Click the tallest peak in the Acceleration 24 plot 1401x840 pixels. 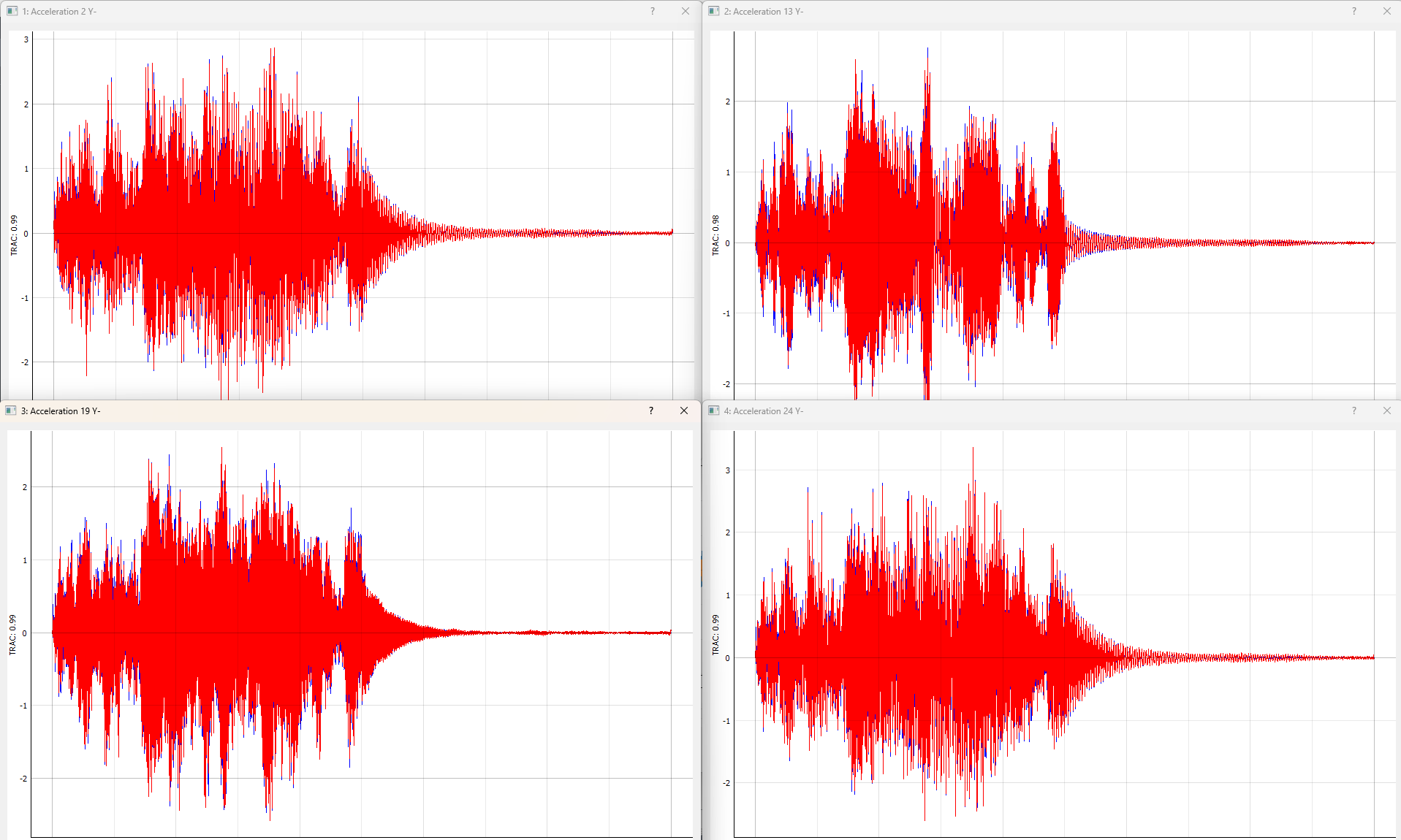[972, 449]
